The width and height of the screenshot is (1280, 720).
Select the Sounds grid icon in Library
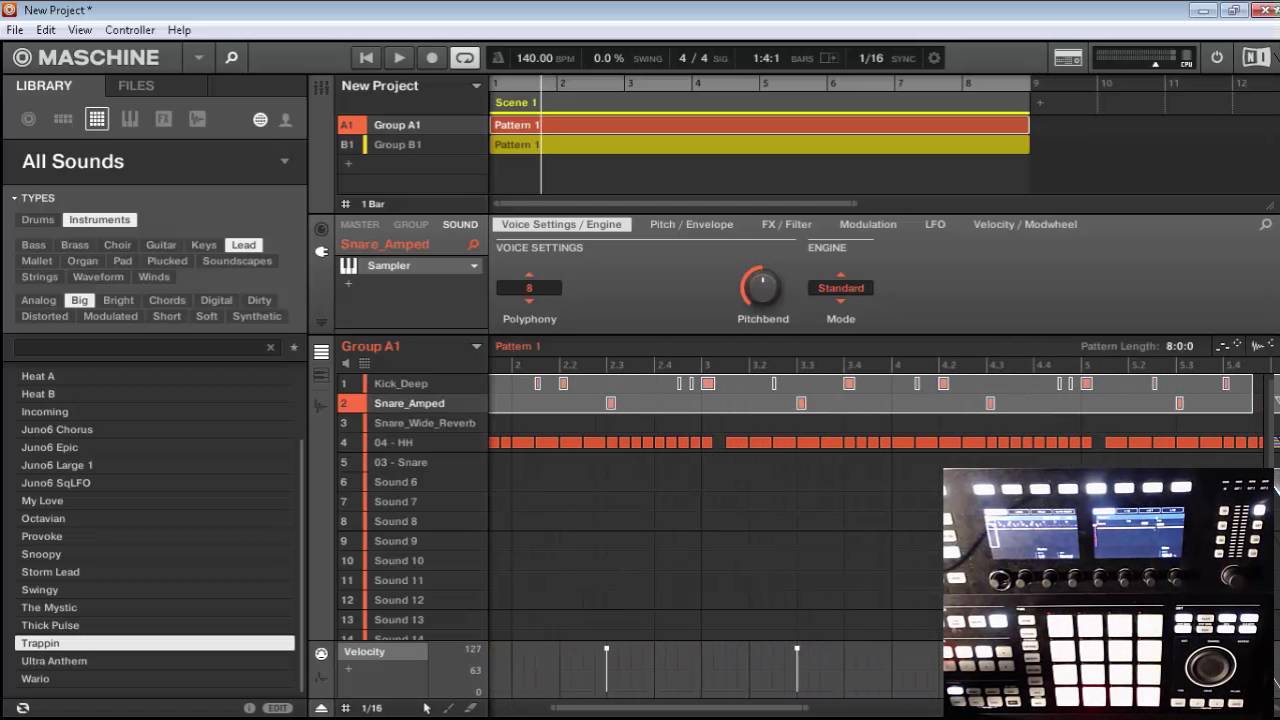click(x=97, y=119)
